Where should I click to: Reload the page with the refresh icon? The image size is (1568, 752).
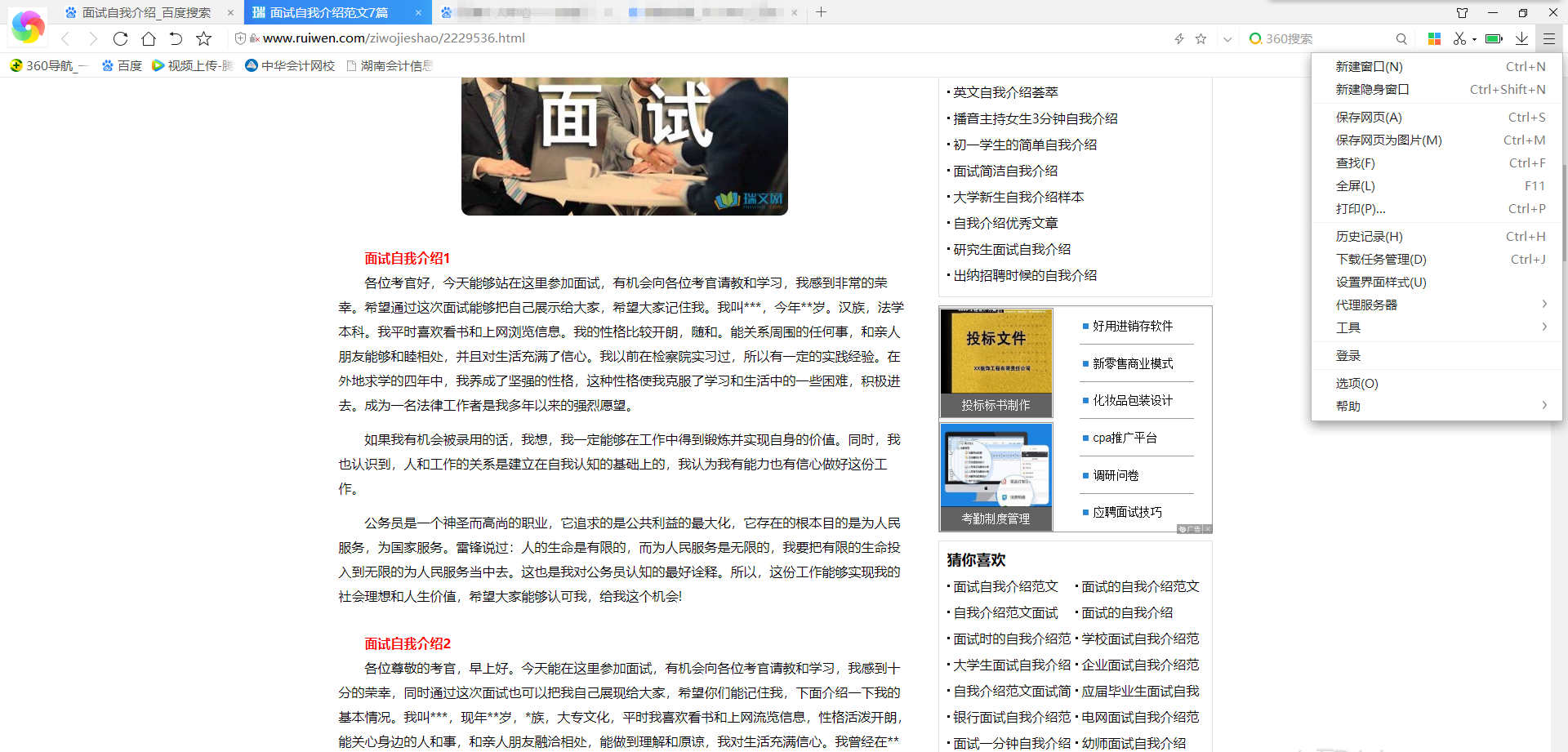click(120, 38)
